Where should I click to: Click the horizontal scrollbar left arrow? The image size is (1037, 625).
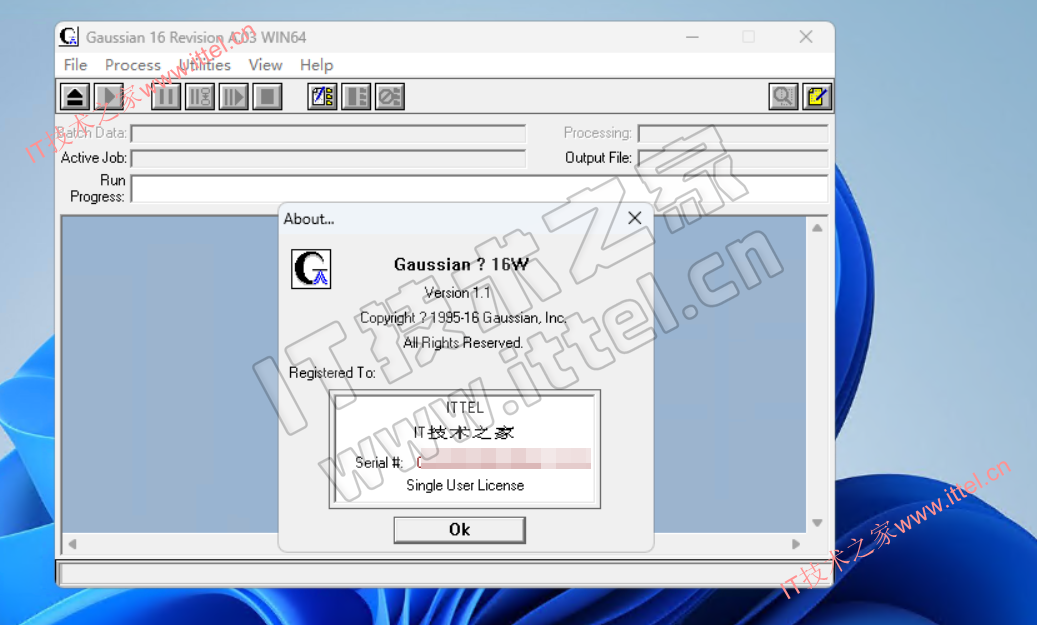click(71, 545)
